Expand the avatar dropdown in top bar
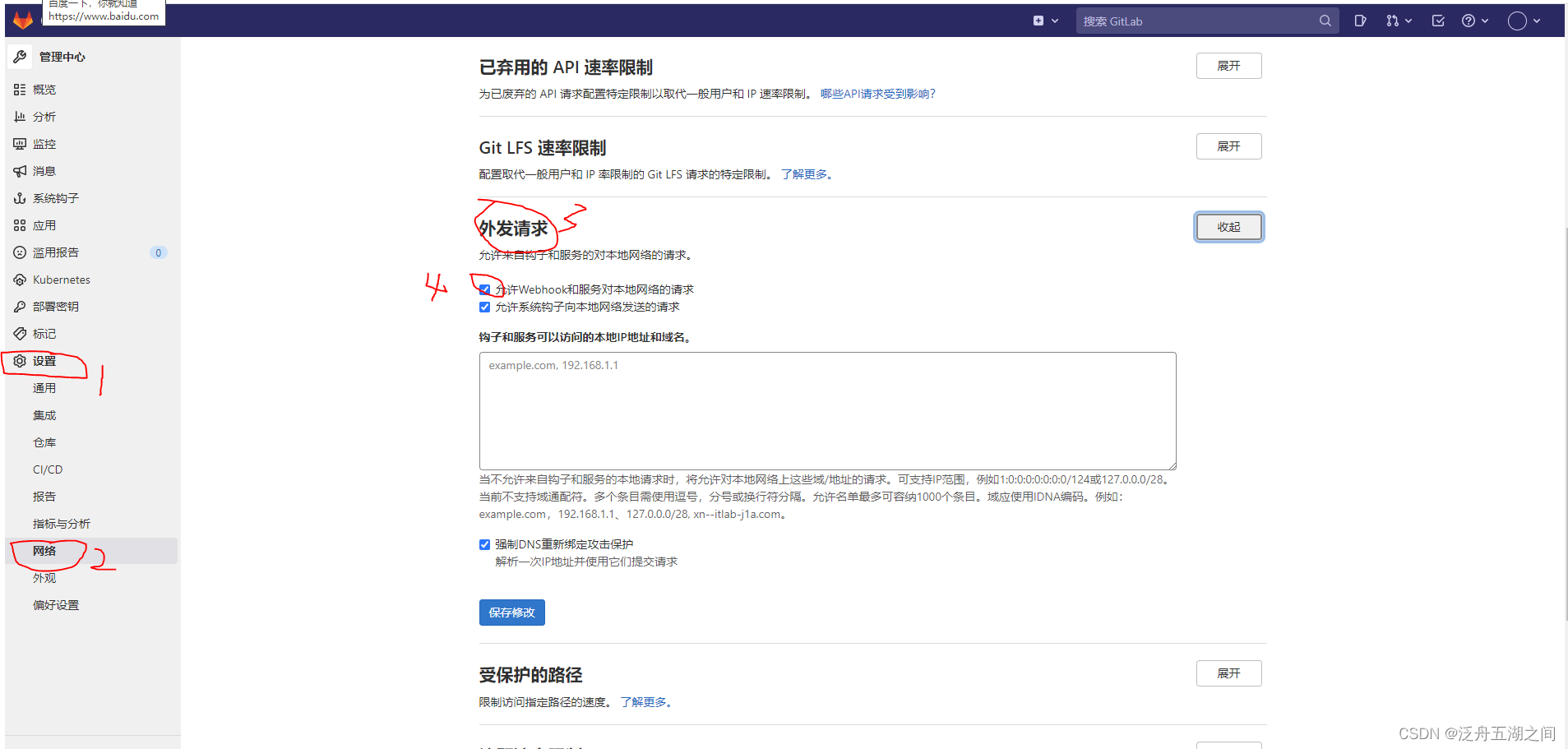Image resolution: width=1568 pixels, height=749 pixels. pos(1522,20)
